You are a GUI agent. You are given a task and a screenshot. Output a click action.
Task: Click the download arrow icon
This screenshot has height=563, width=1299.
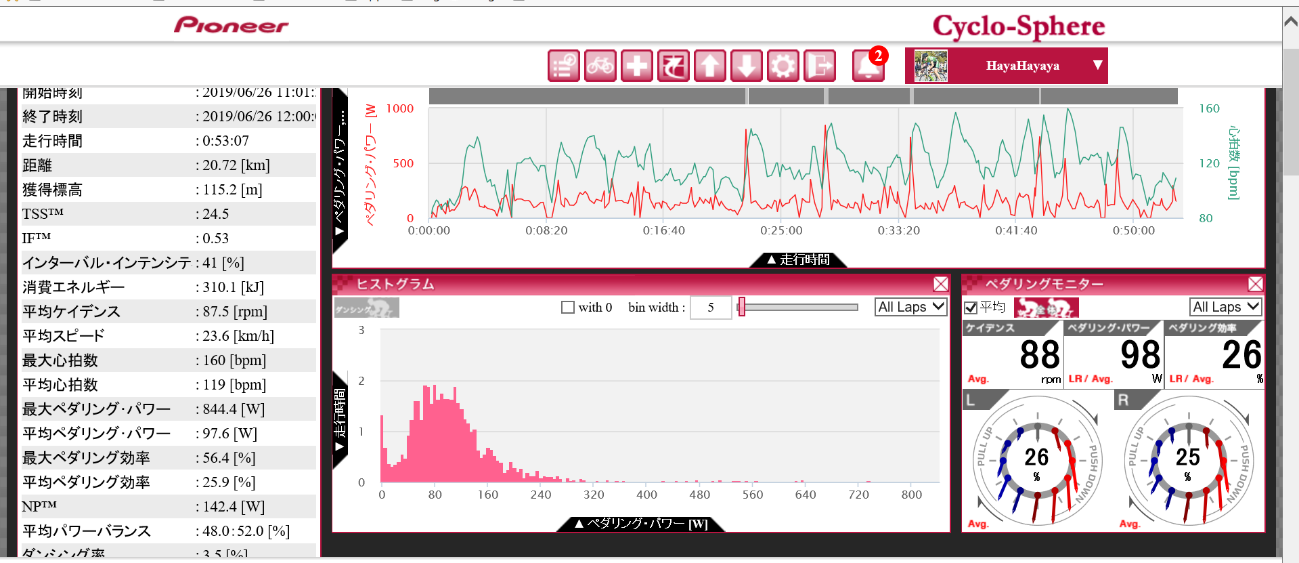746,66
